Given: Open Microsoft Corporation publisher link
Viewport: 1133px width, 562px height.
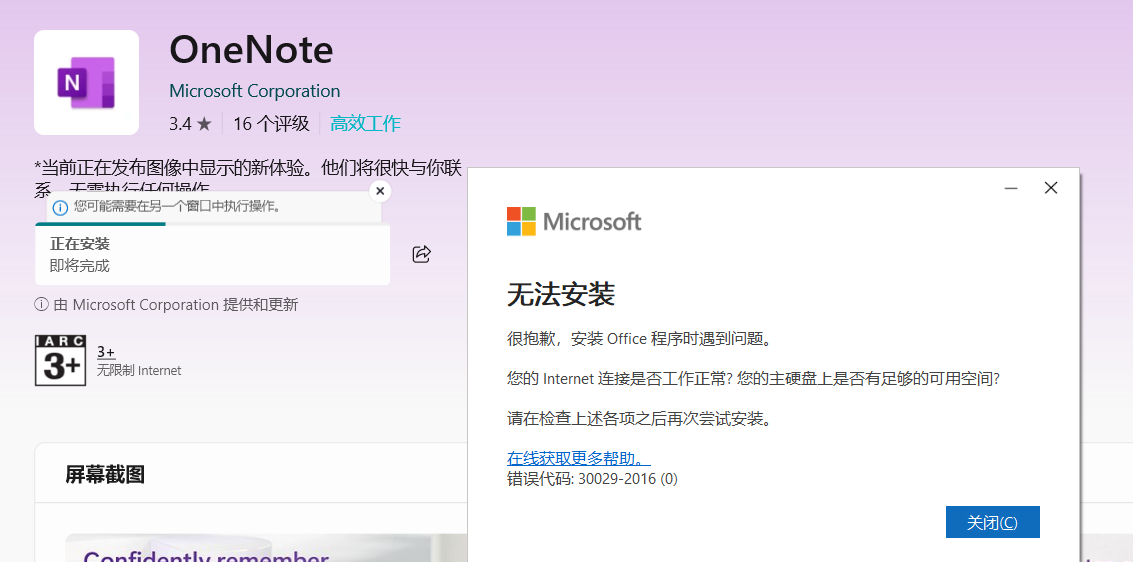Looking at the screenshot, I should (254, 91).
